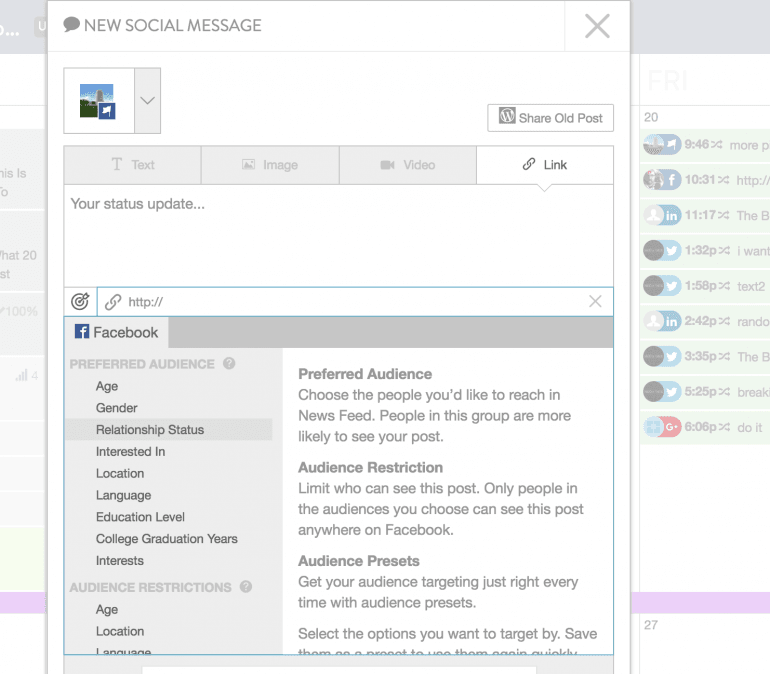The image size is (770, 674).
Task: Clear the URL field with the X icon
Action: (x=595, y=301)
